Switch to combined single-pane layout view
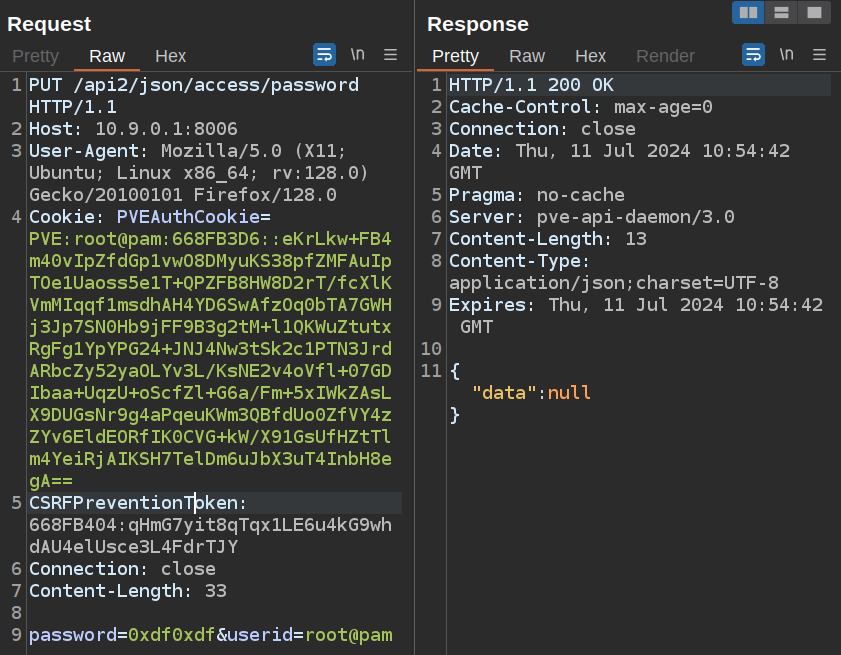Viewport: 841px width, 655px height. (814, 13)
